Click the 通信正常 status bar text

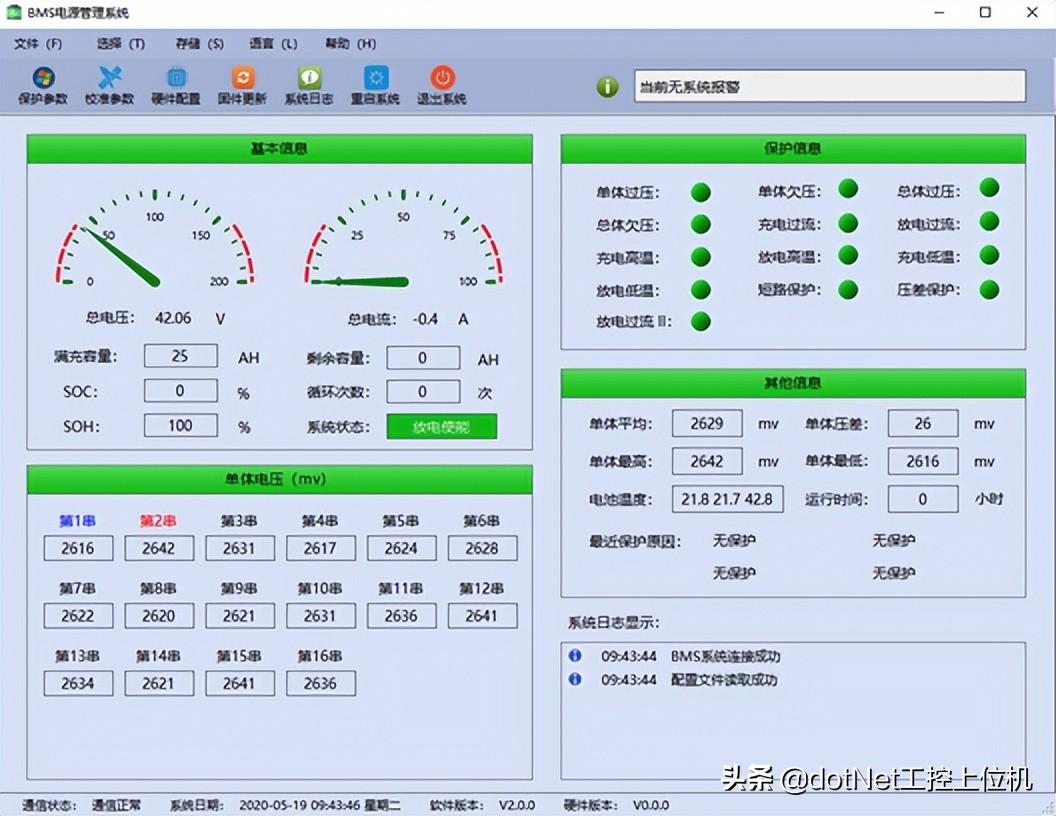point(117,805)
